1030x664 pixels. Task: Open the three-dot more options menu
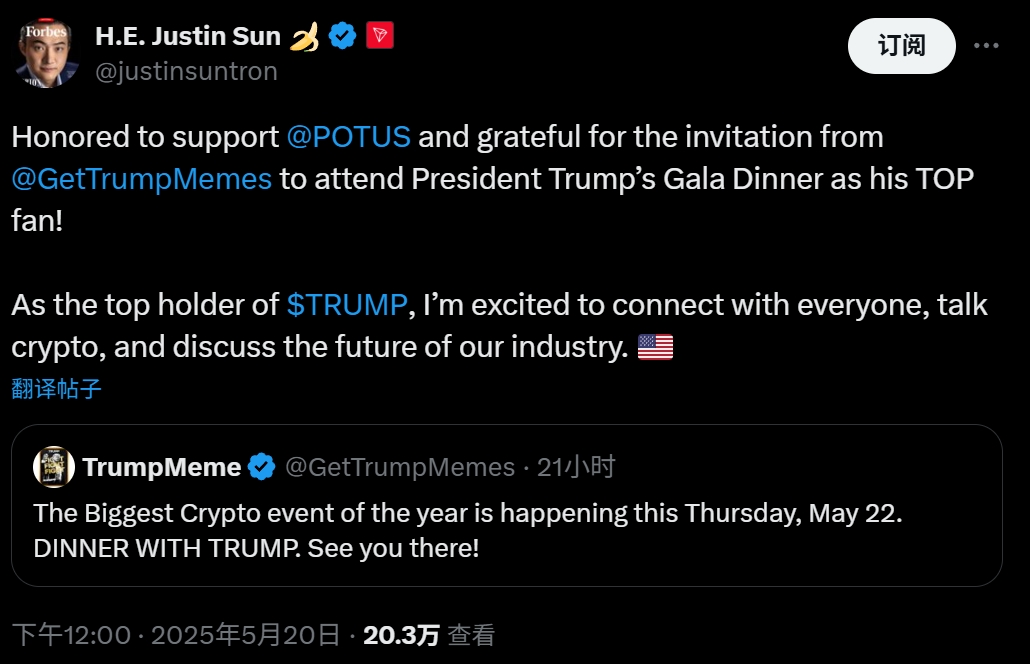click(x=986, y=45)
